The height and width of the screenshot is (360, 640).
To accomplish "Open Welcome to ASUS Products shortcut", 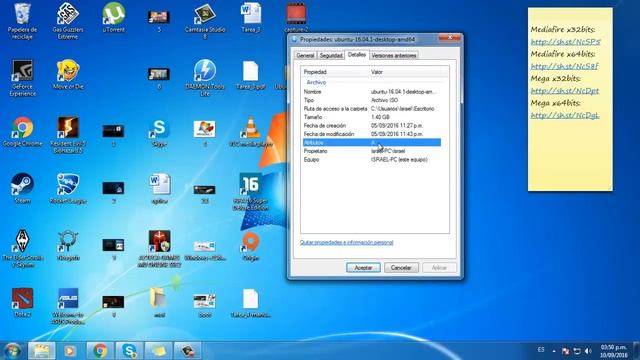I will 68,306.
